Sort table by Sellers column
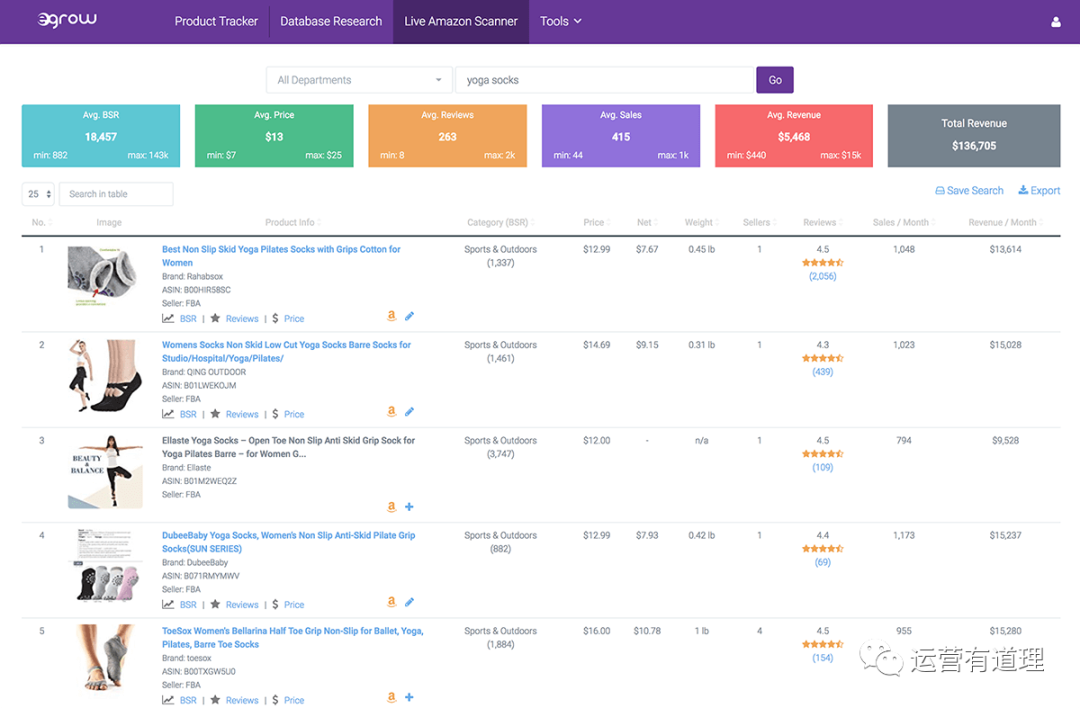This screenshot has height=708, width=1080. [x=760, y=222]
